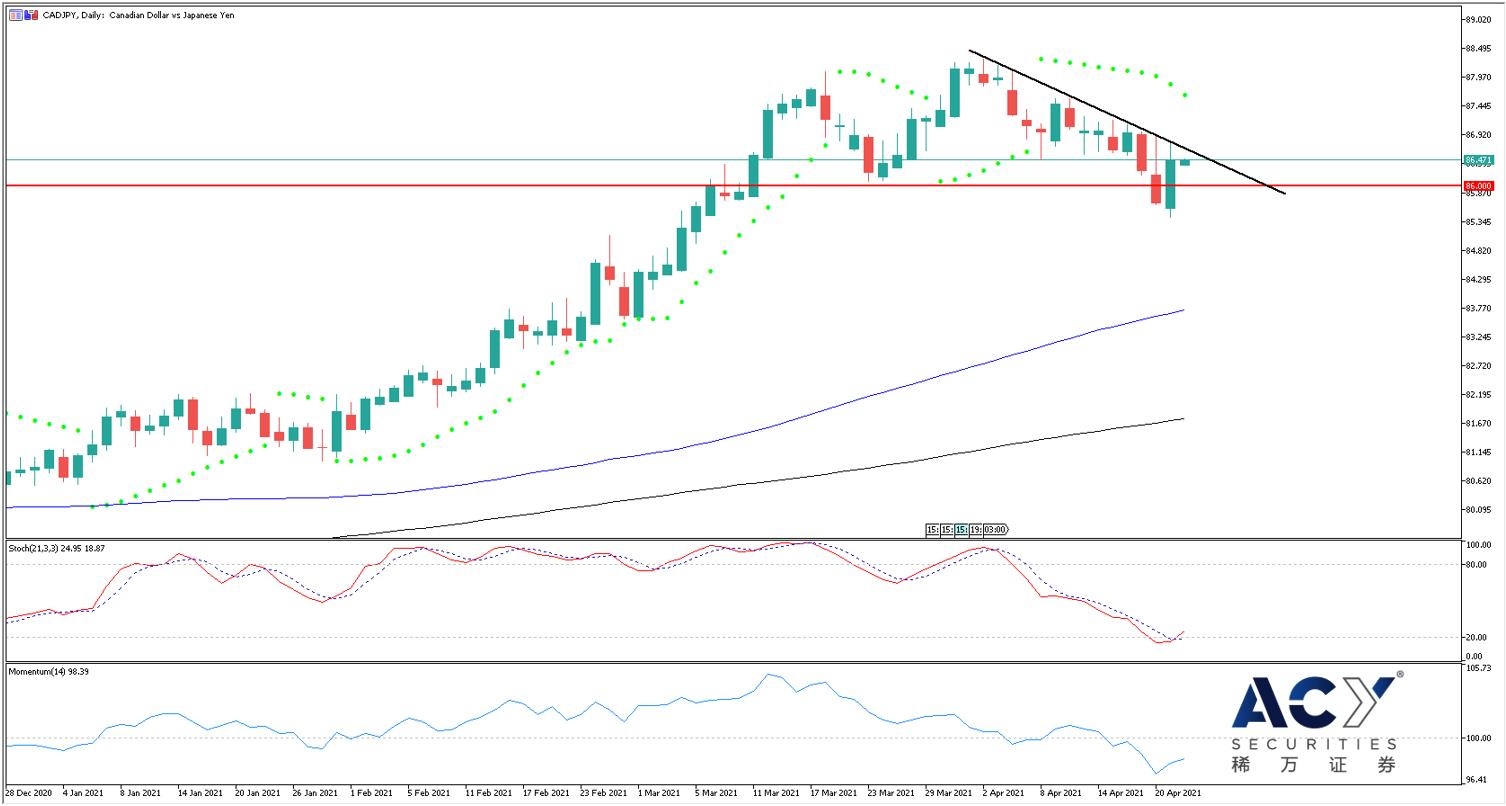Select the 03:00 event marker flag

[995, 530]
